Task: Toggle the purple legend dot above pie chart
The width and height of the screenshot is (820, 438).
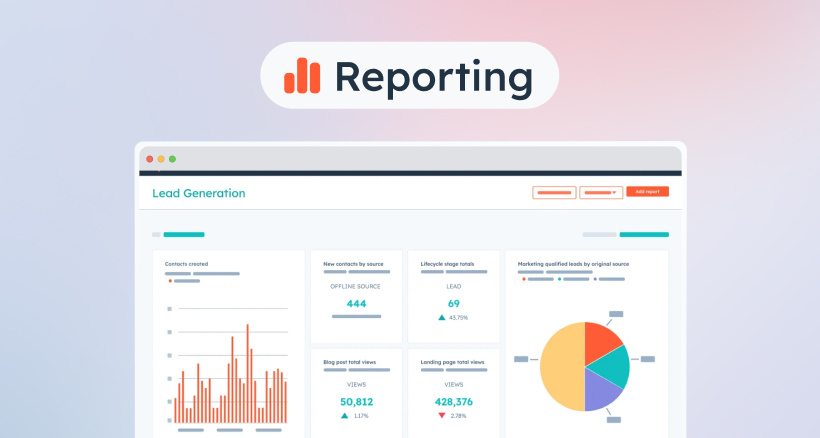Action: pos(595,279)
